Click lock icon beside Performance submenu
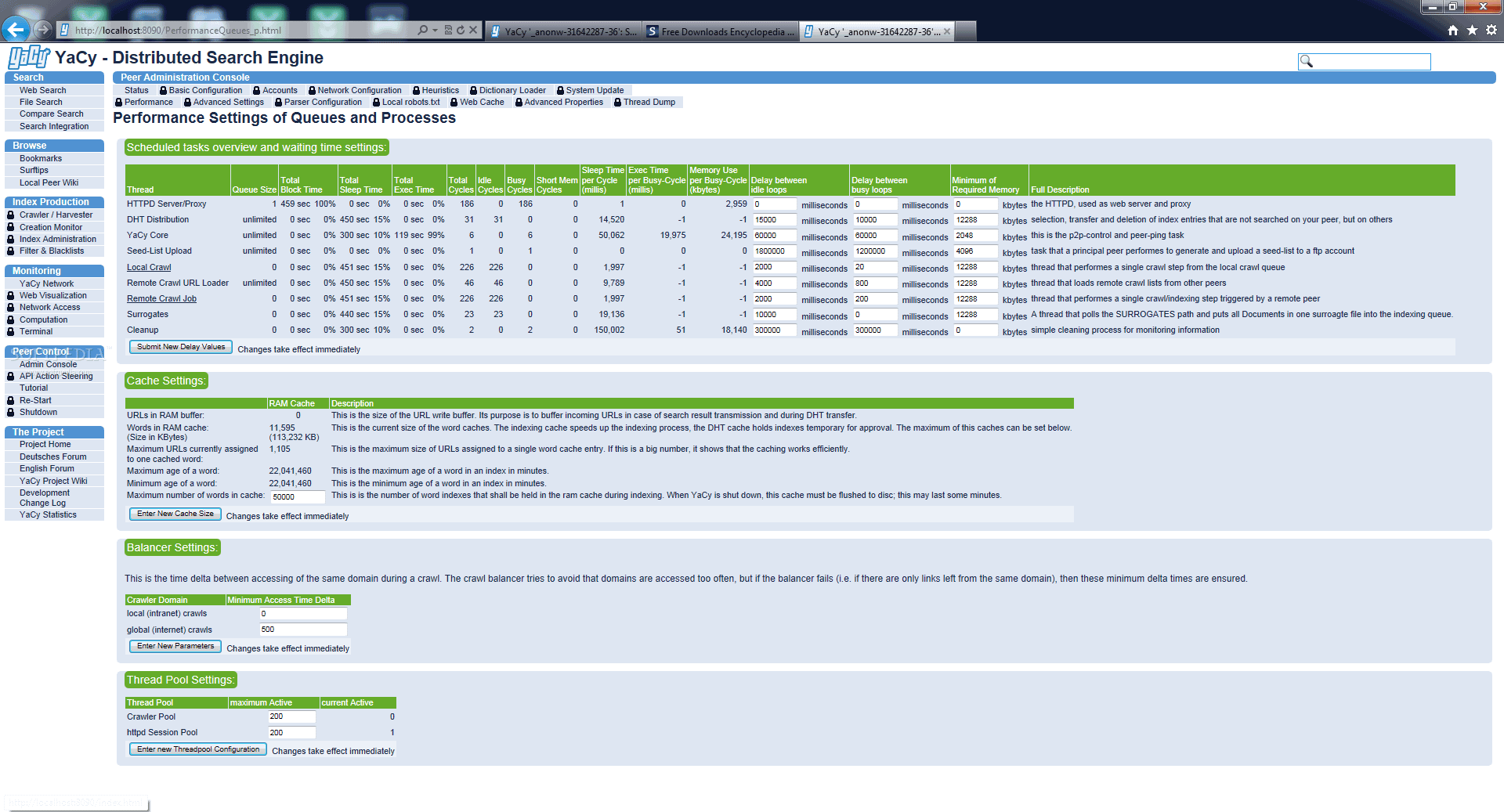Viewport: 1504px width, 812px height. [118, 103]
